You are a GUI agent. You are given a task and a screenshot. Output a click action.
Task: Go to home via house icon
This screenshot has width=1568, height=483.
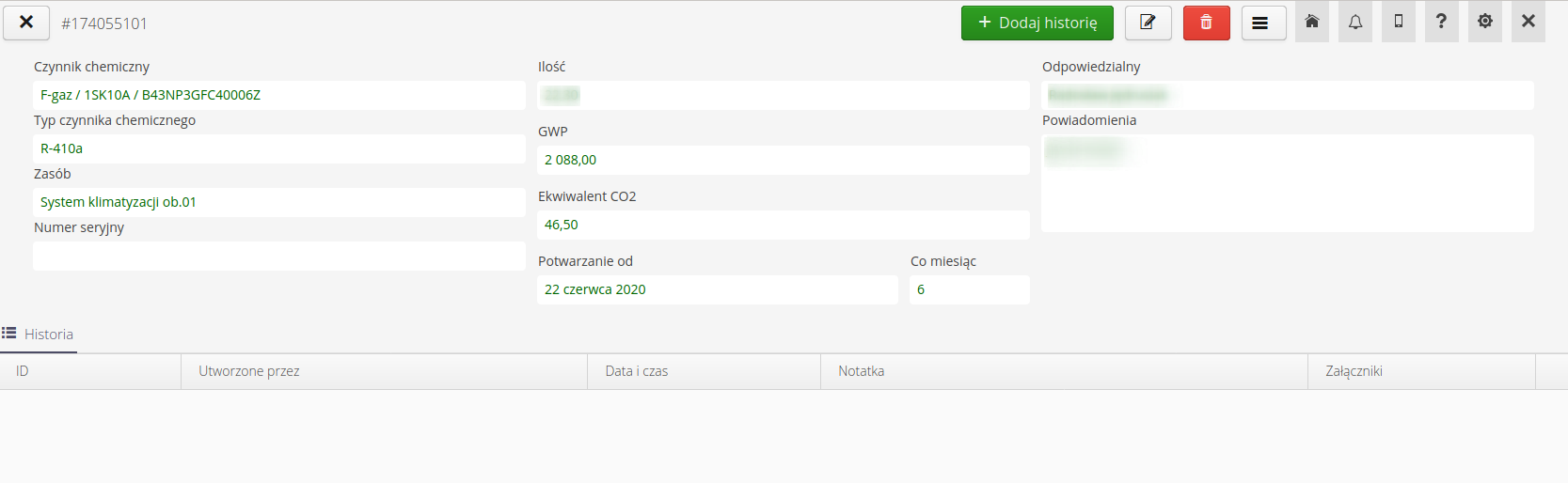coord(1312,22)
